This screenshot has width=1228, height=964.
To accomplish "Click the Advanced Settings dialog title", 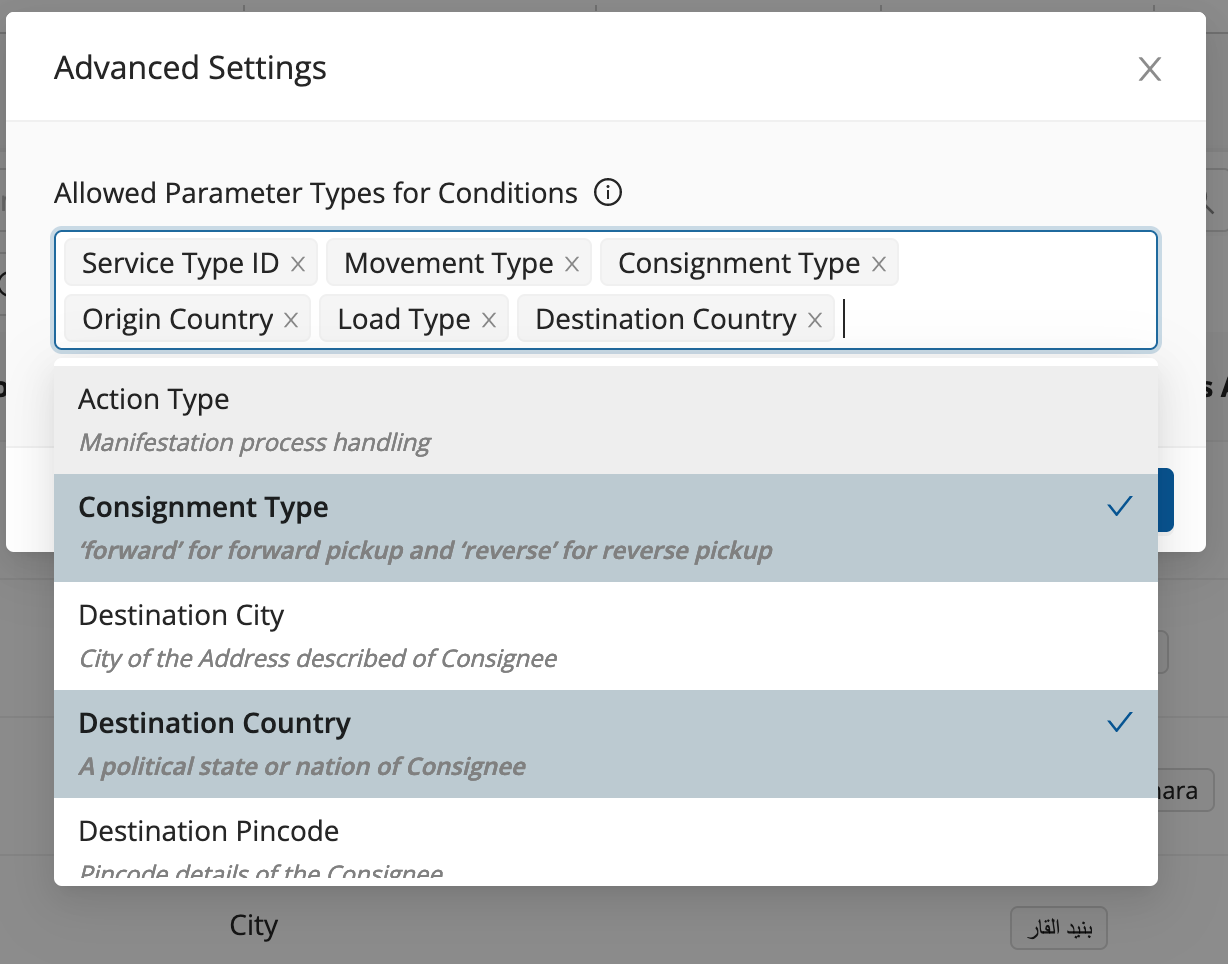I will (190, 68).
